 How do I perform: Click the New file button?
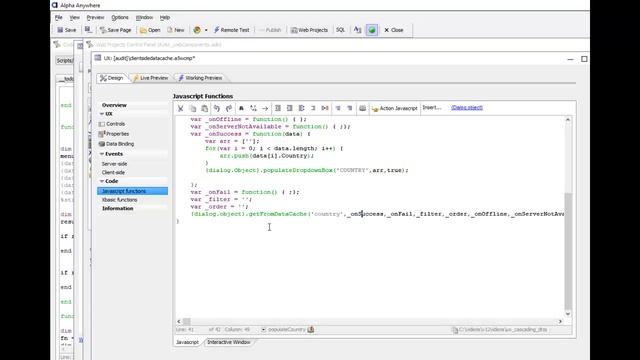coord(176,30)
